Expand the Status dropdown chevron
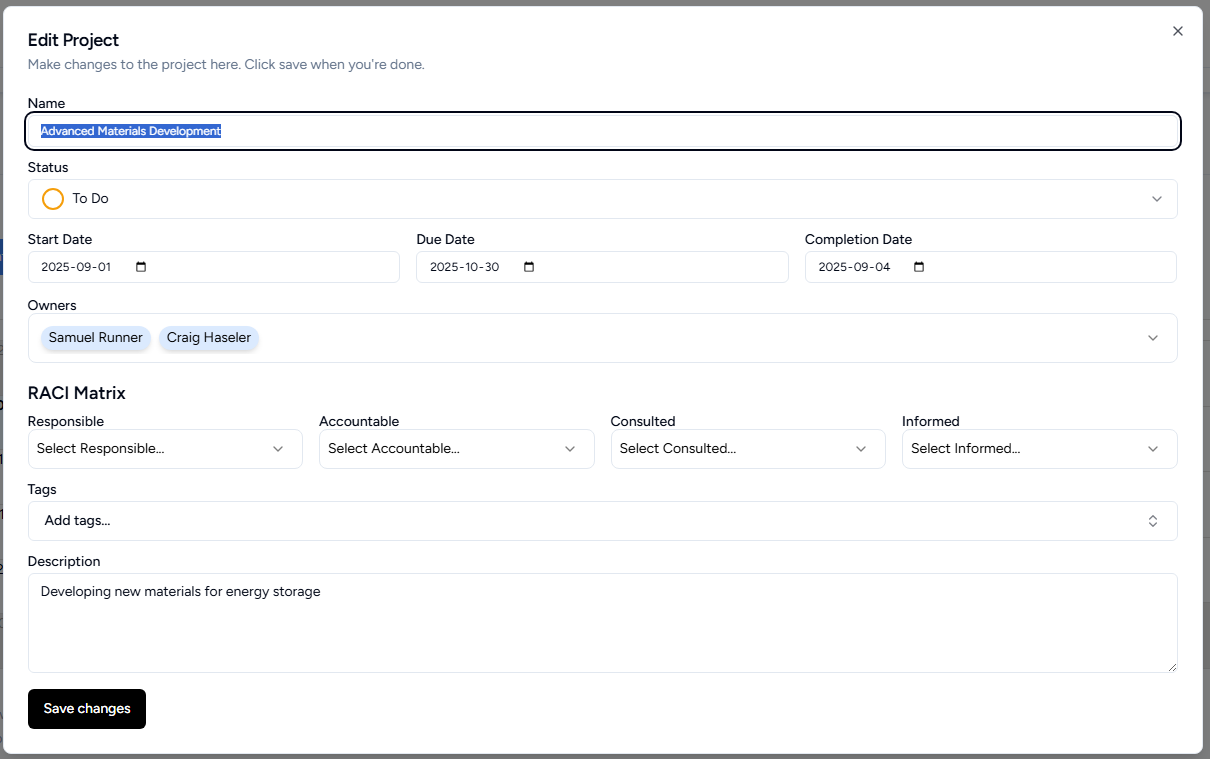Viewport: 1210px width, 759px height. click(1156, 199)
